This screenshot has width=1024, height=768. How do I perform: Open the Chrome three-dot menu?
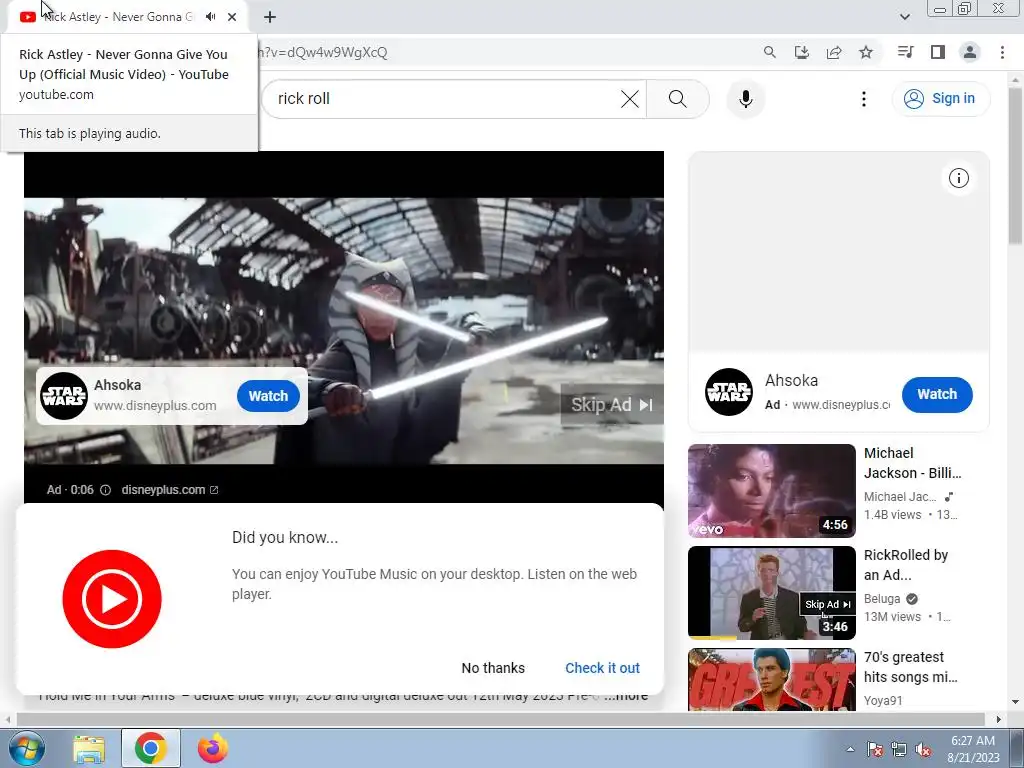click(1002, 52)
